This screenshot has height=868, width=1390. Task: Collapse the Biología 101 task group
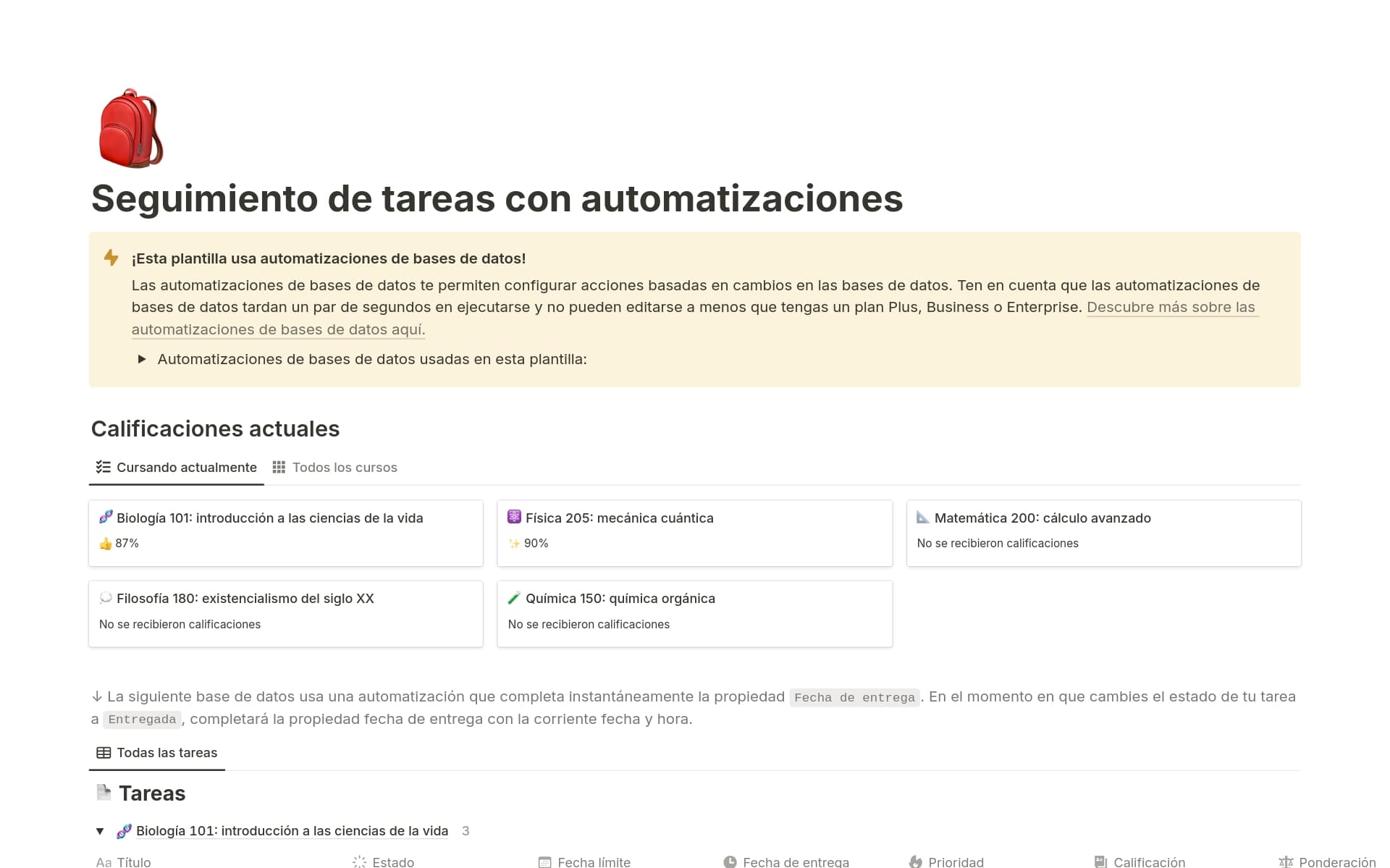coord(101,831)
